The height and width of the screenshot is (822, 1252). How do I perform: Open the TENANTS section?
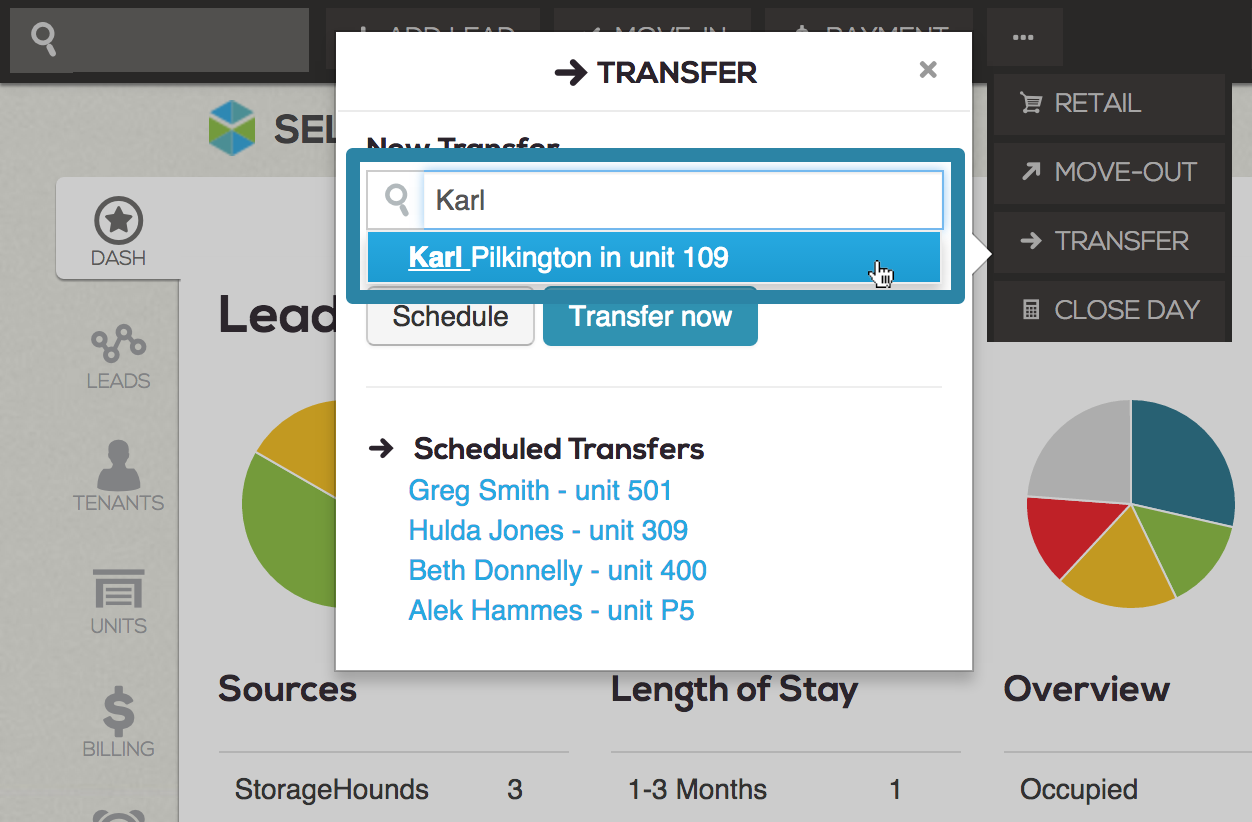[117, 478]
